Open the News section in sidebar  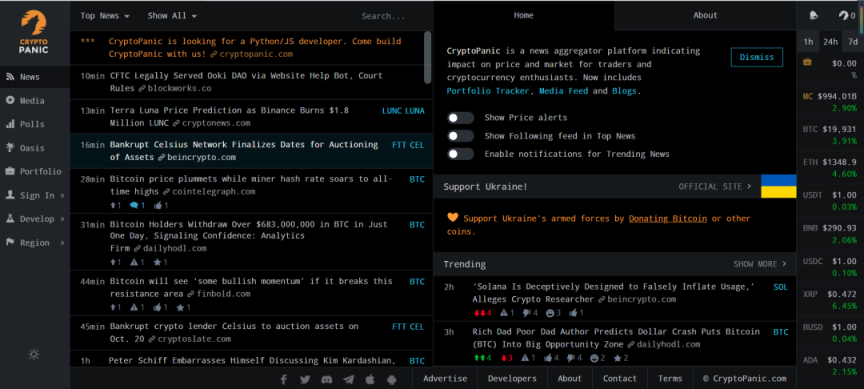click(35, 77)
